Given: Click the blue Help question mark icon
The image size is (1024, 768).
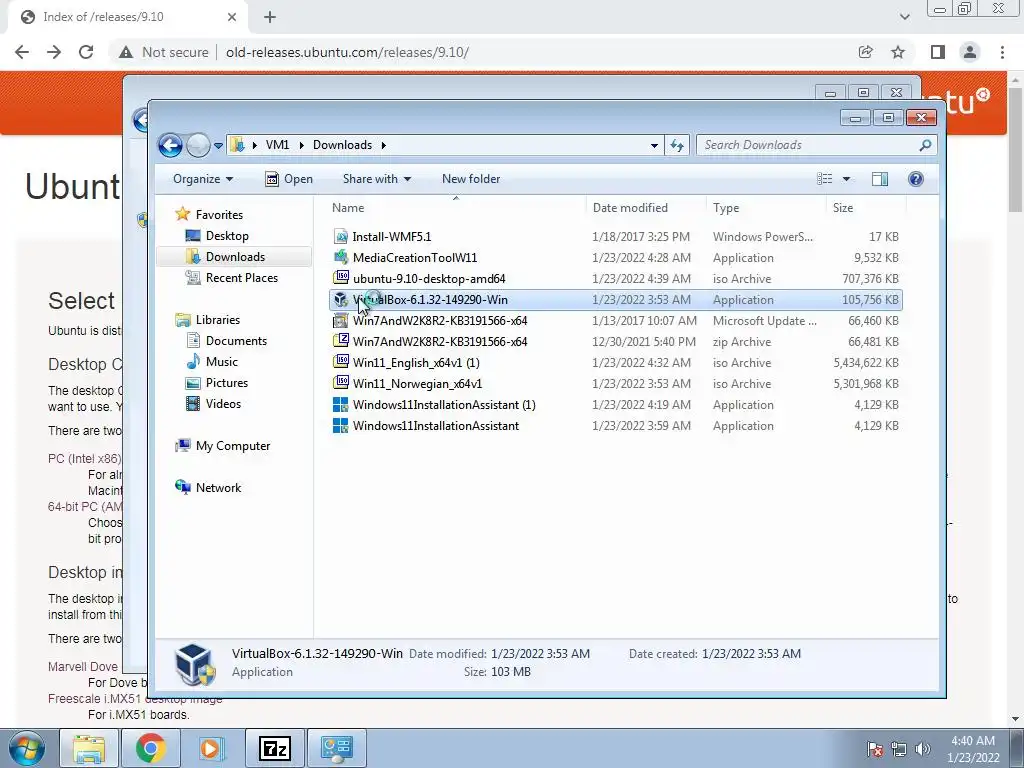Looking at the screenshot, I should click(916, 179).
